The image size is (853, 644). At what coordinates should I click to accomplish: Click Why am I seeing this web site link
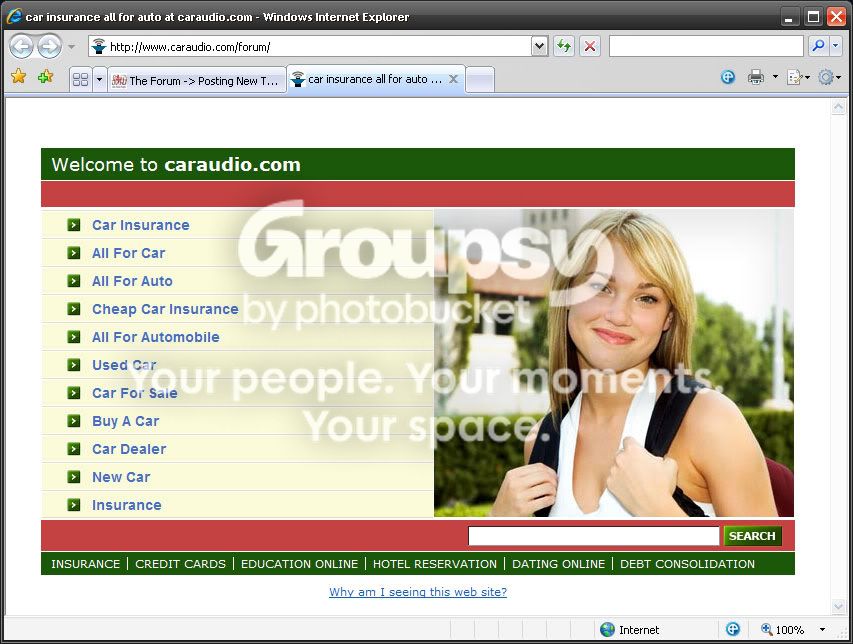pyautogui.click(x=418, y=592)
